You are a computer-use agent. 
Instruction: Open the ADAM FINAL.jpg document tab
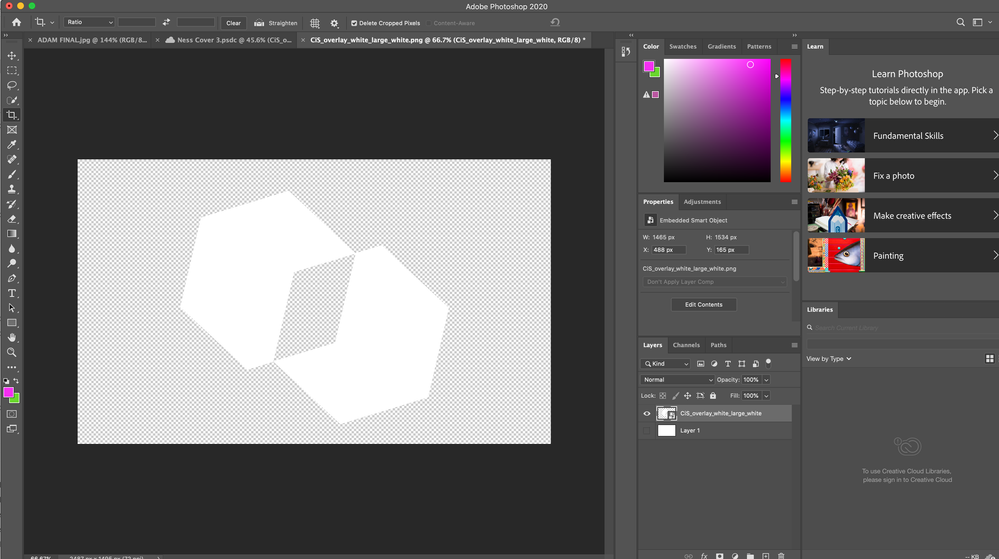click(x=92, y=40)
